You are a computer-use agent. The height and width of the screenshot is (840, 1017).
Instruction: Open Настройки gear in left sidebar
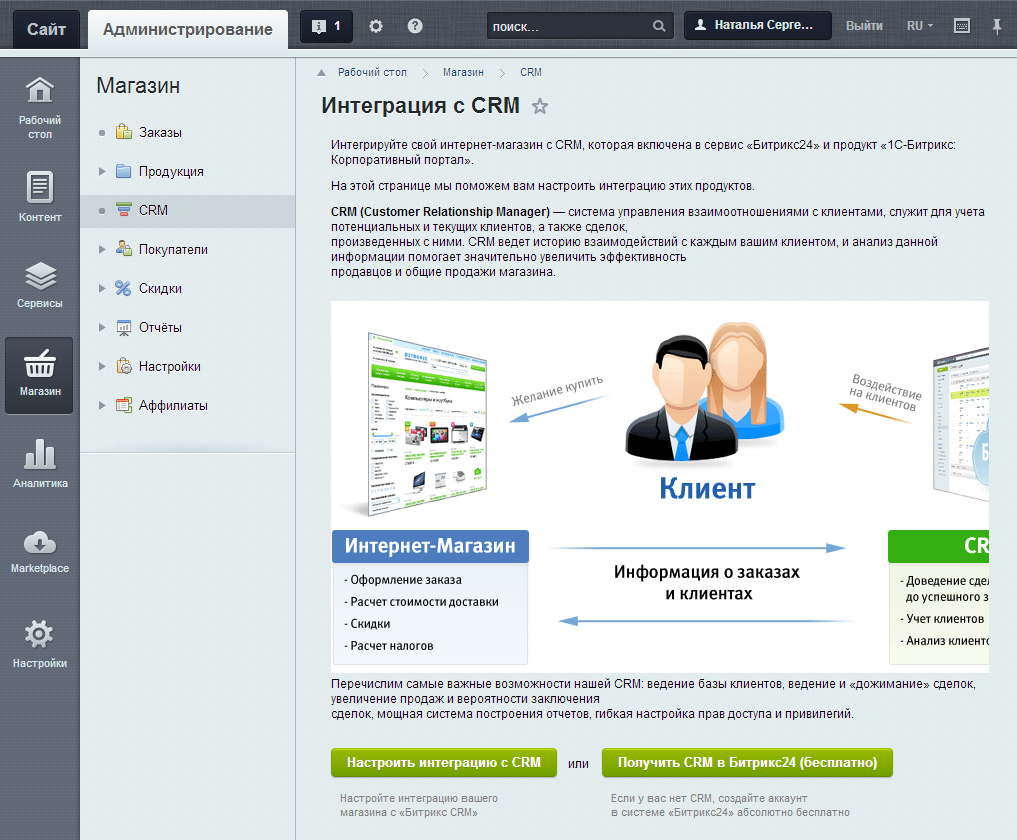pos(39,643)
